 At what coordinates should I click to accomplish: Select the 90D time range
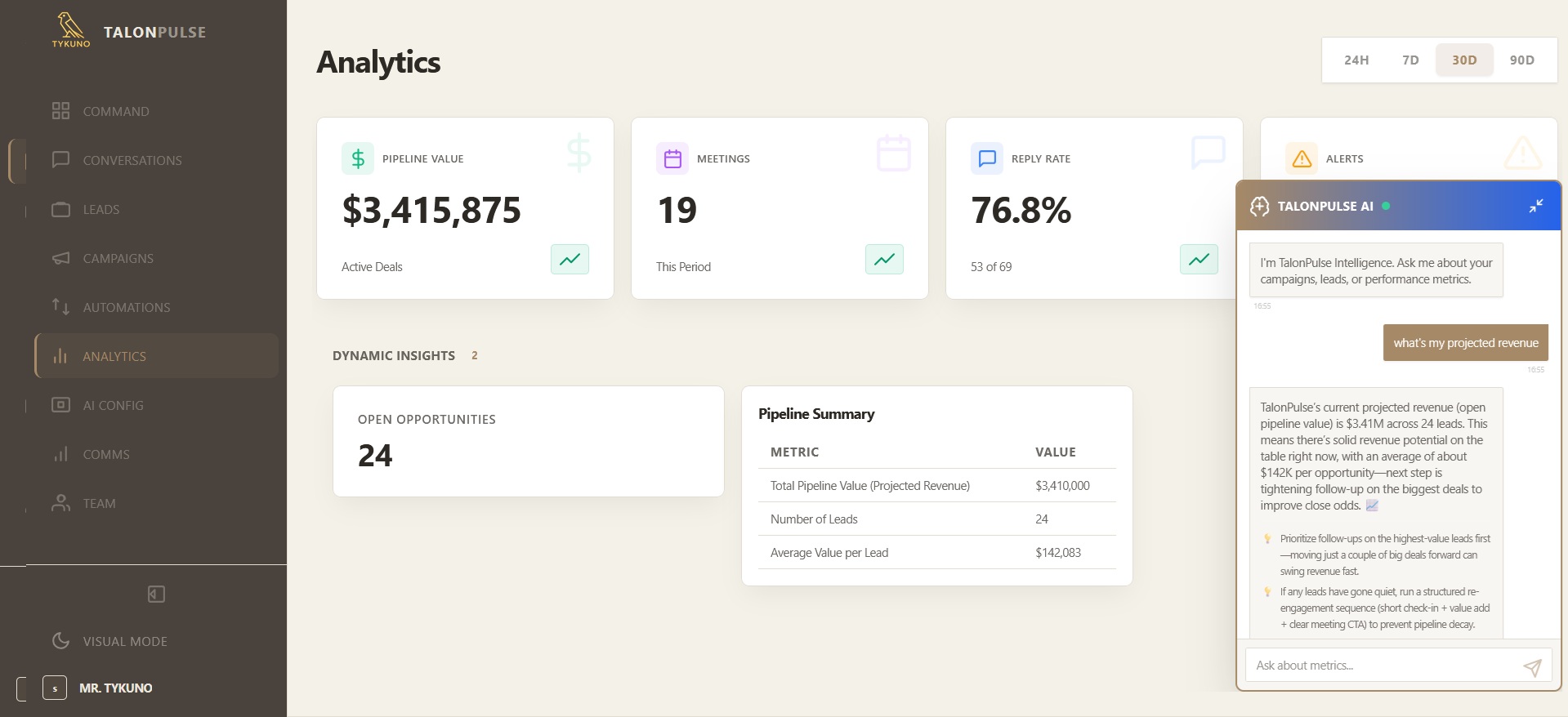click(1521, 60)
